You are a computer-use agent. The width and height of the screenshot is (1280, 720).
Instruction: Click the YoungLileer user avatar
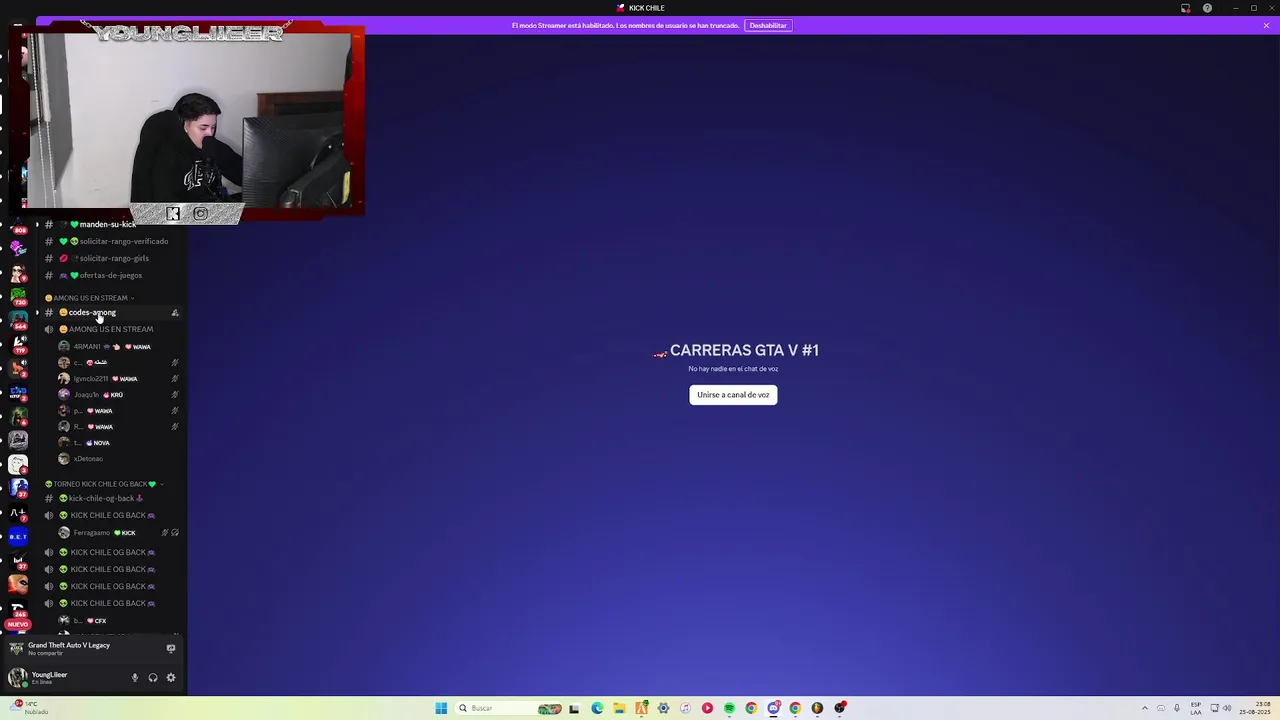point(17,677)
